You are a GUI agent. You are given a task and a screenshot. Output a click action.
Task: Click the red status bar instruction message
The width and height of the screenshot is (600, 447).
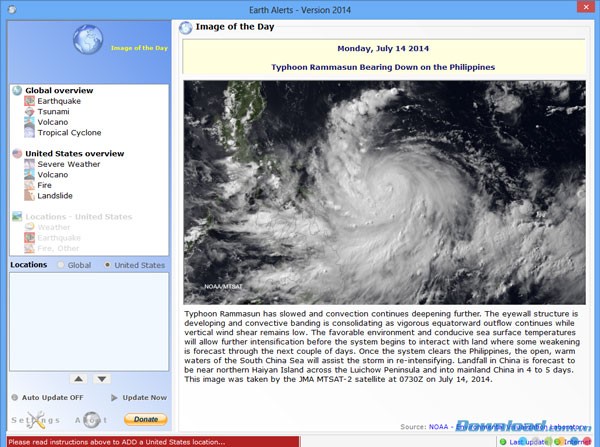tap(153, 442)
